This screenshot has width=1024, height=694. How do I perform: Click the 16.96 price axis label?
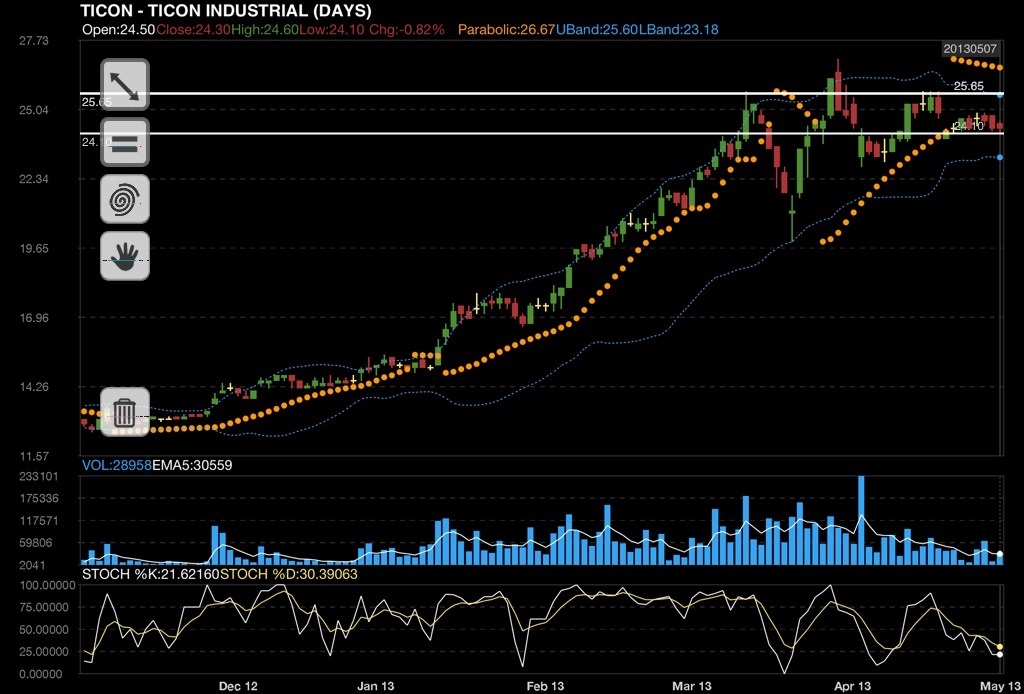[34, 318]
